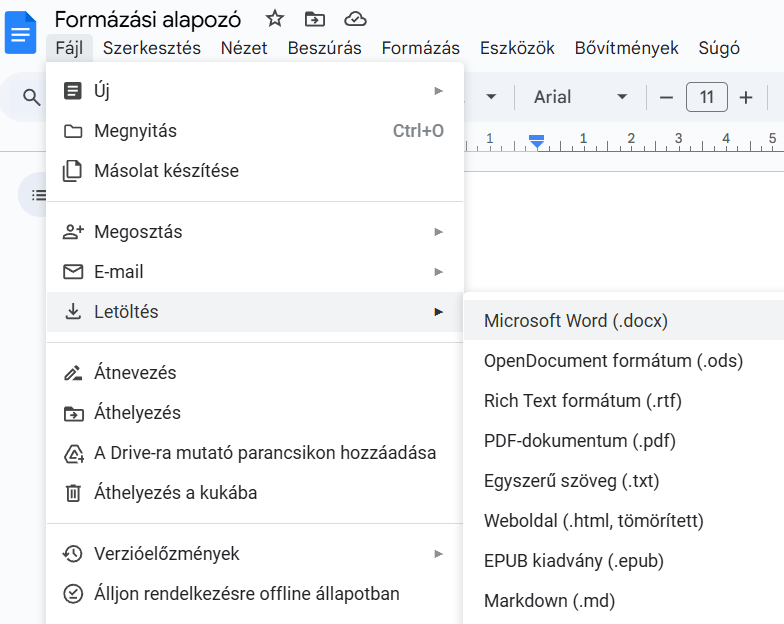Click the Ctrl+O shortcut text

[x=418, y=131]
